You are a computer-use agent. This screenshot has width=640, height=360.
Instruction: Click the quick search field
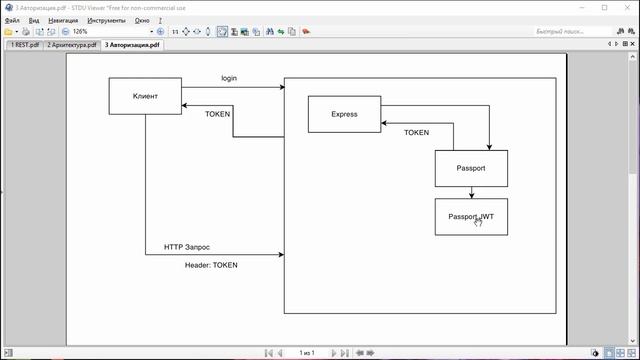573,31
